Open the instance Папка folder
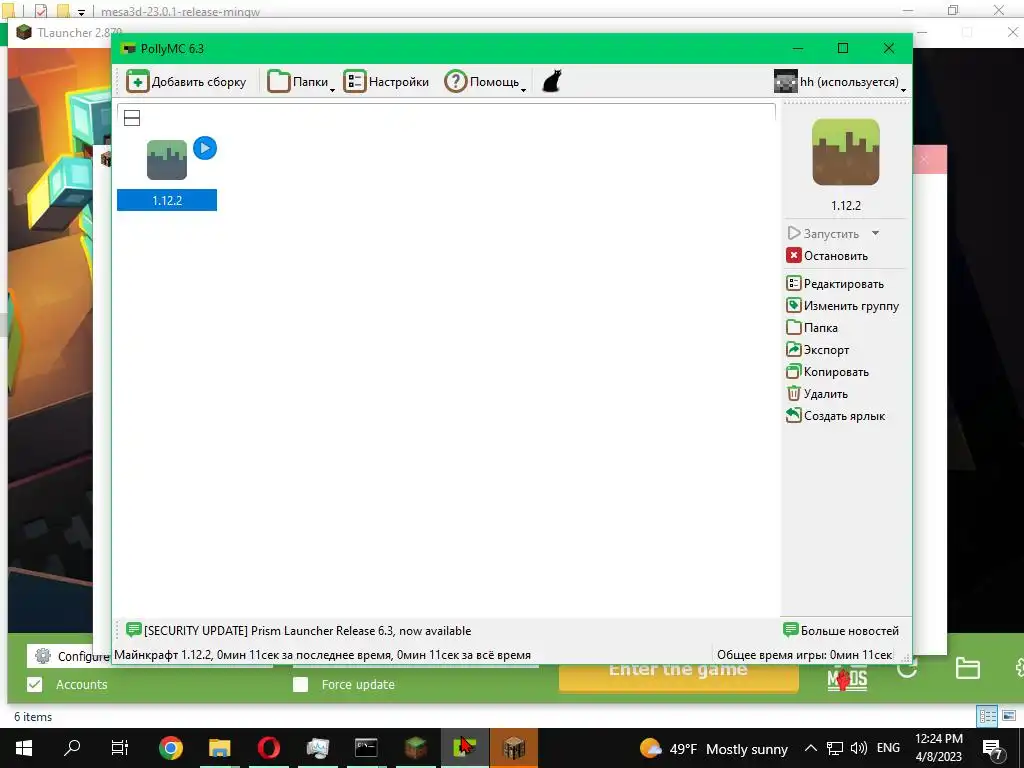 coord(812,328)
